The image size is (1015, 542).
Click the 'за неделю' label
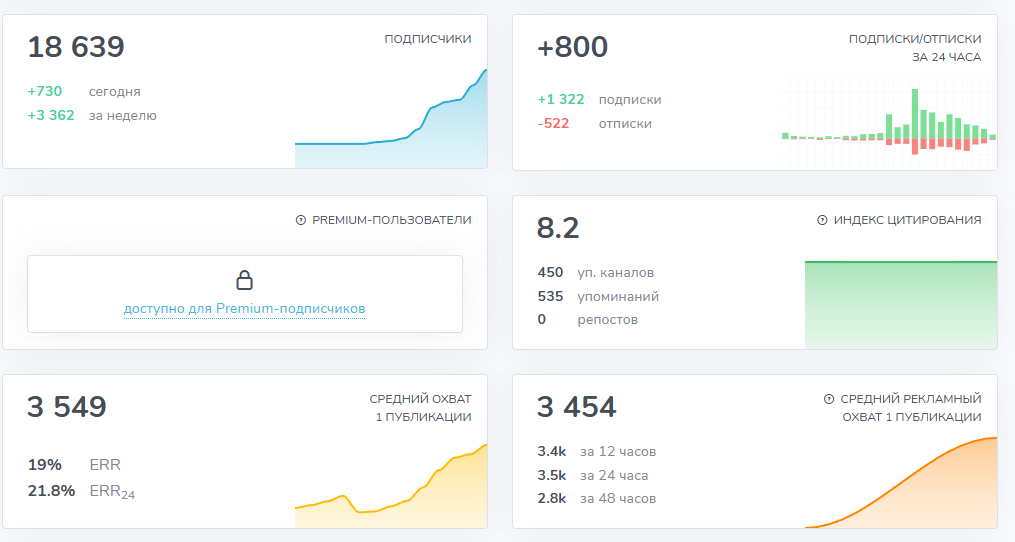click(x=122, y=116)
